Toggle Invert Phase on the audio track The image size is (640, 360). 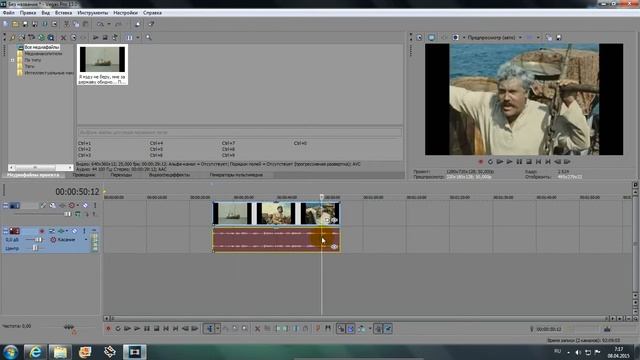pos(52,231)
